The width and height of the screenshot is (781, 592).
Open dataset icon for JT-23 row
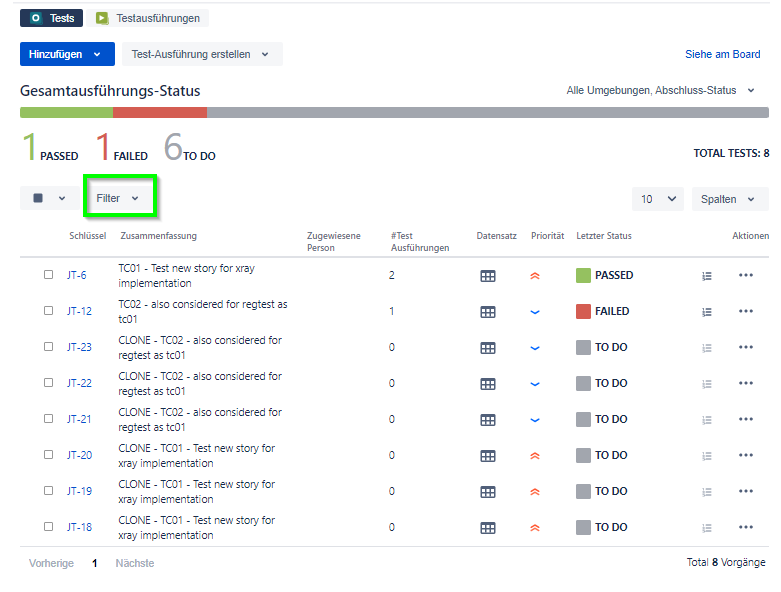[x=488, y=348]
